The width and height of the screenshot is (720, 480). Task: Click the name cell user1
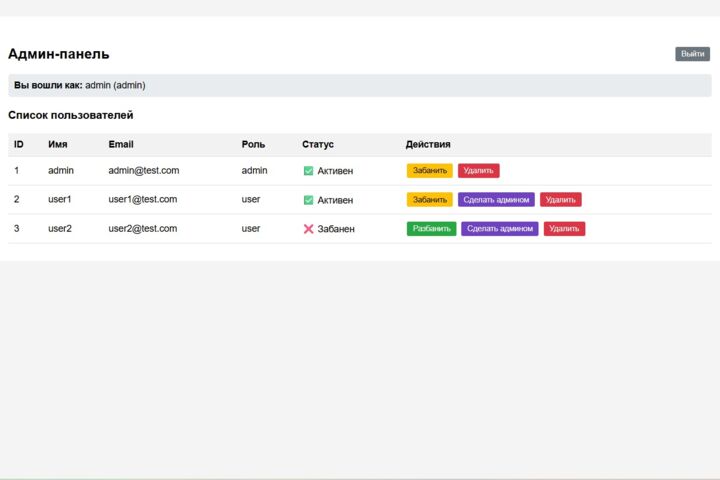[60, 199]
